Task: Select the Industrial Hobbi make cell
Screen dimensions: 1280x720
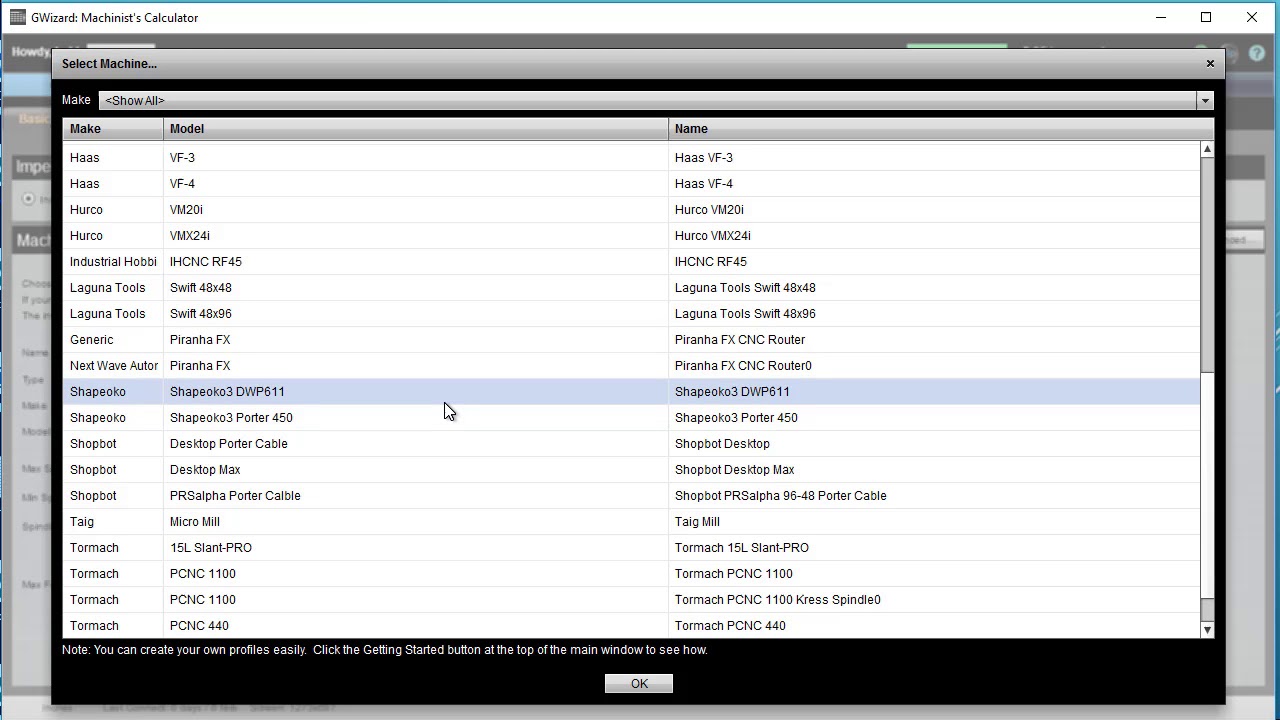Action: pyautogui.click(x=113, y=262)
